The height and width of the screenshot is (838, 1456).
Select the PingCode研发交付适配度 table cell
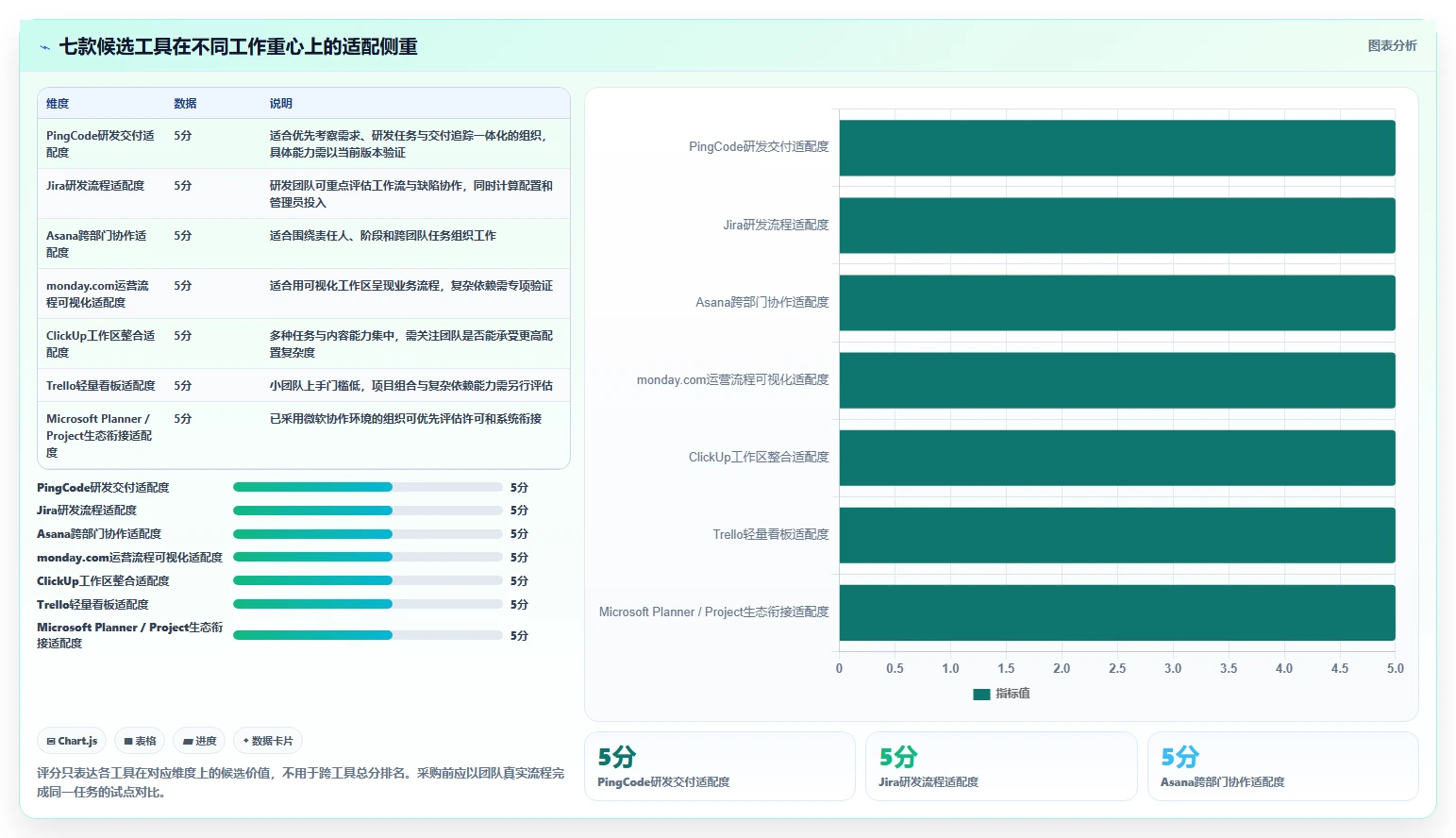point(101,143)
